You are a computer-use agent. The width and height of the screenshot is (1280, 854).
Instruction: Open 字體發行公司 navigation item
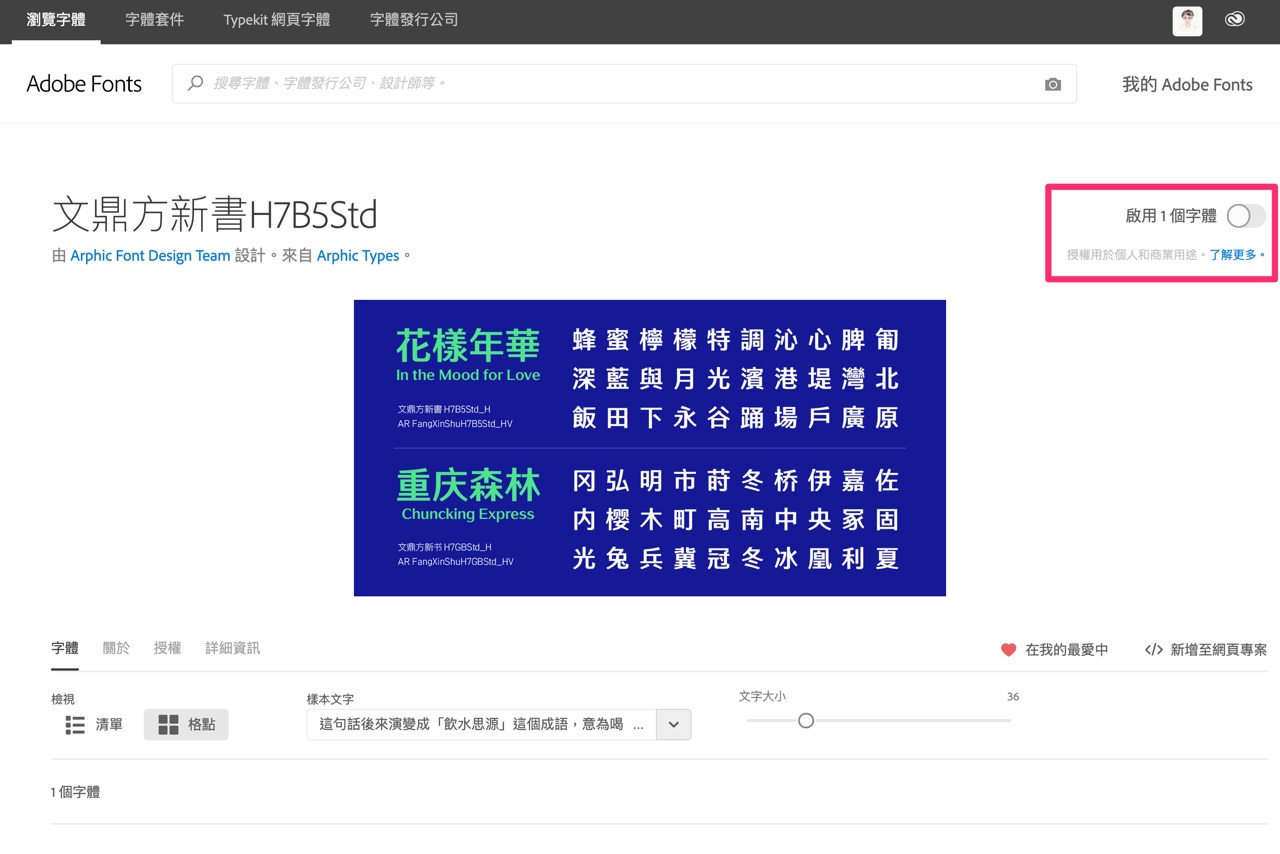(x=414, y=20)
